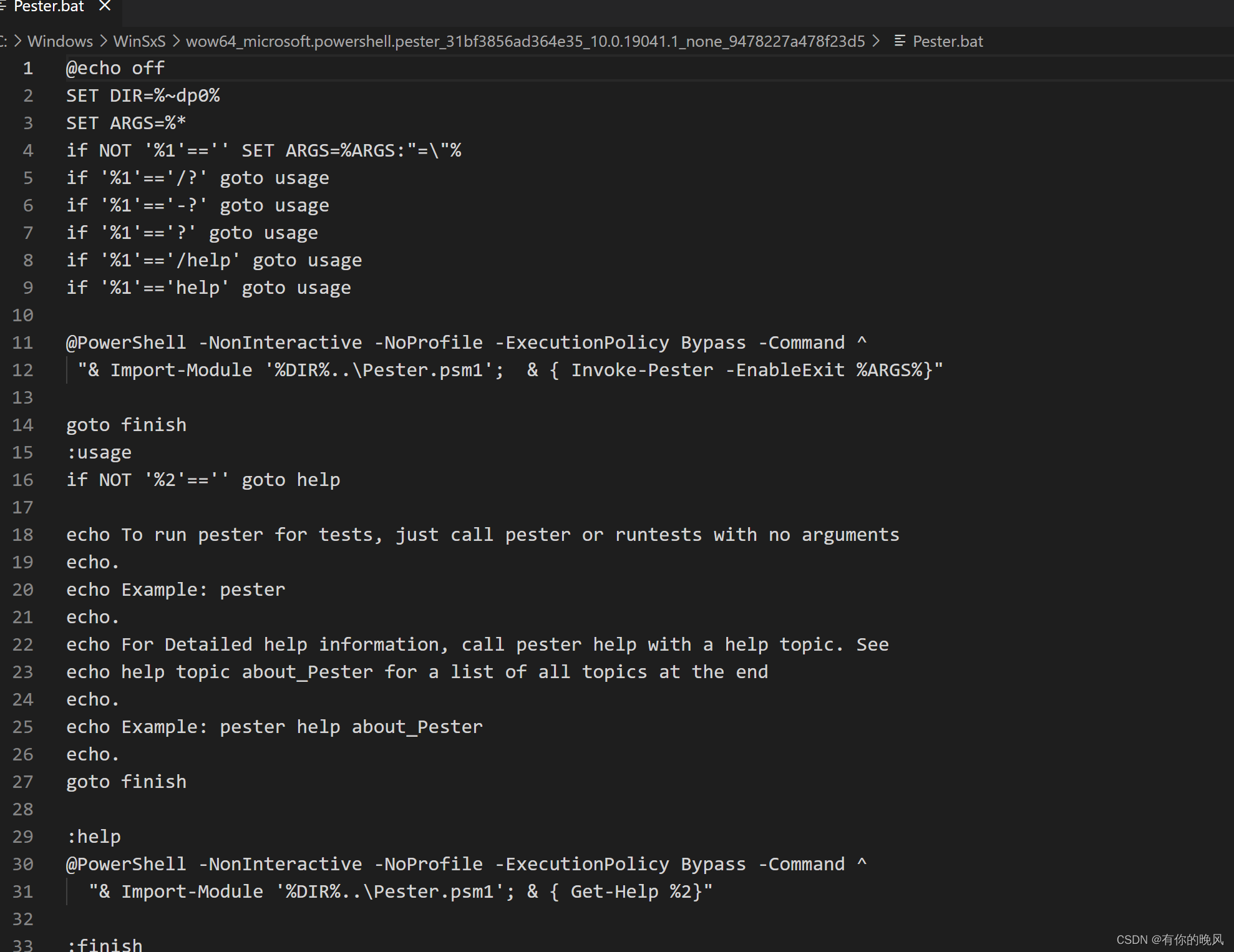Click the file list icon next to Pester.bat
1234x952 pixels.
901,41
